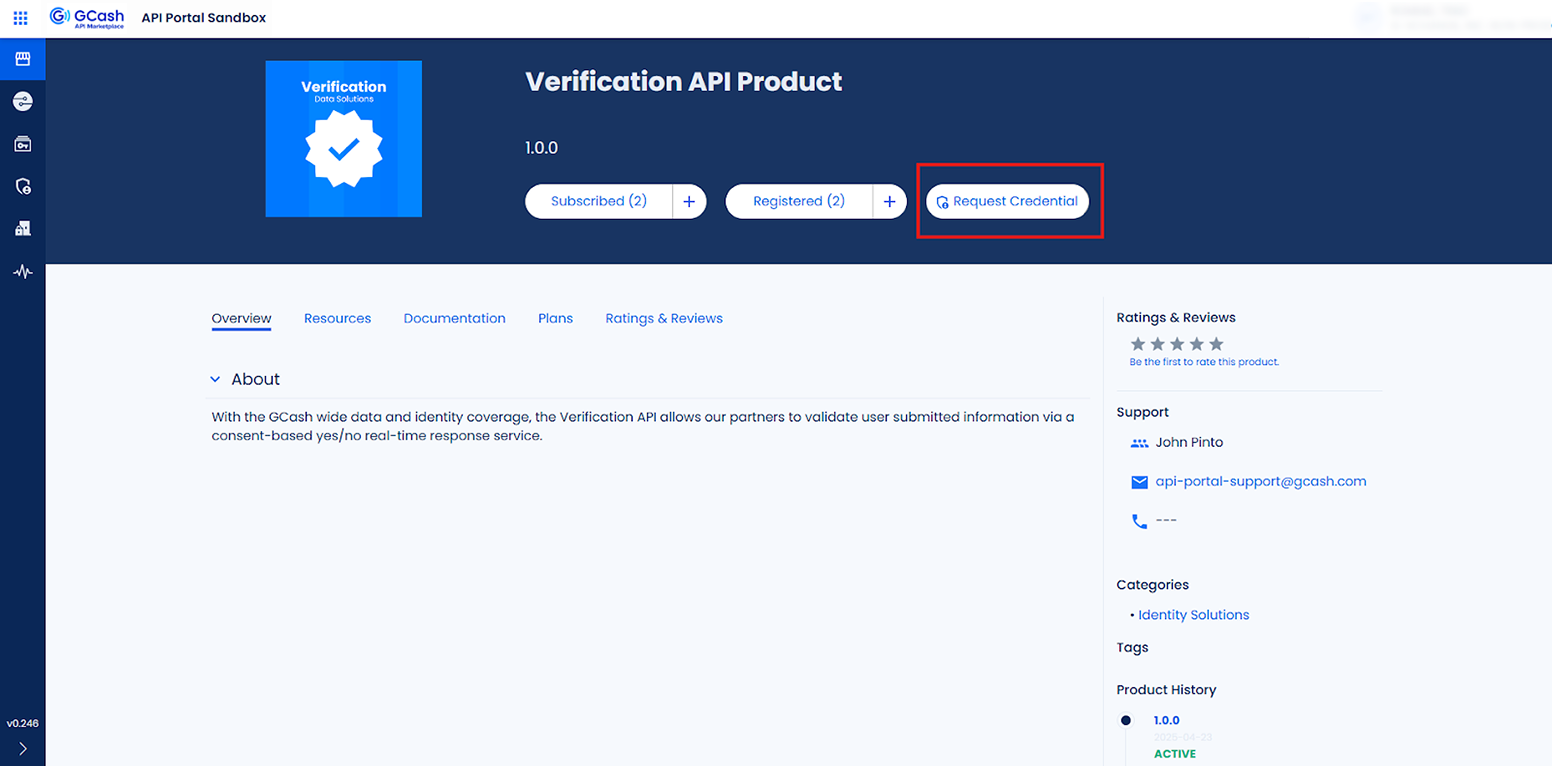Click the support contact people icon

click(1139, 443)
